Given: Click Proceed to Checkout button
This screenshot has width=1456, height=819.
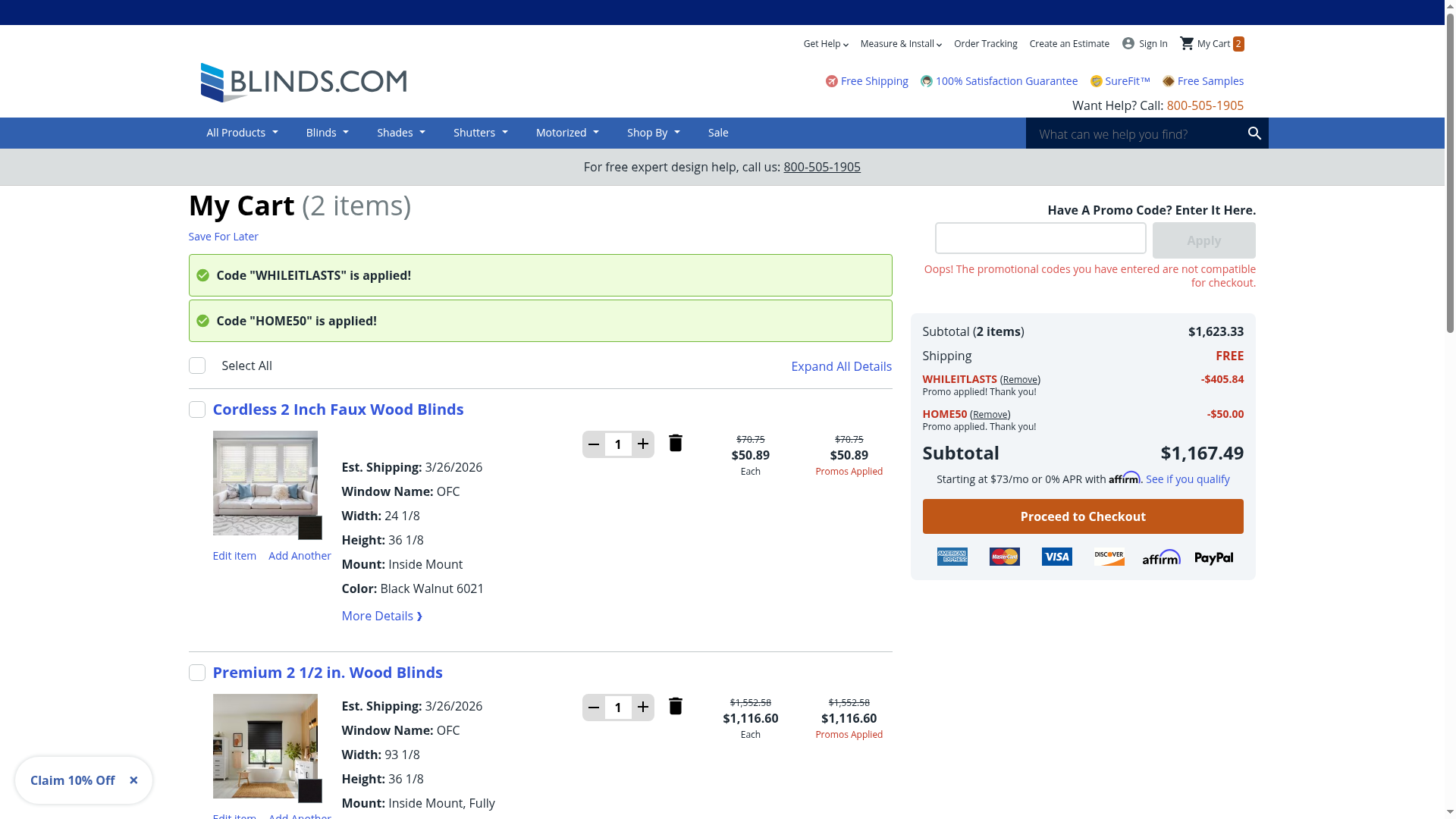Looking at the screenshot, I should (x=1082, y=516).
